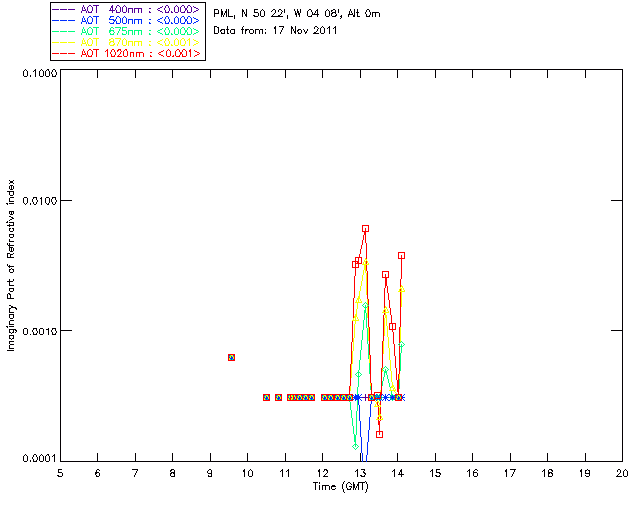Click the y-axis tick label '0.1000'
The width and height of the screenshot is (640, 512).
(x=39, y=73)
